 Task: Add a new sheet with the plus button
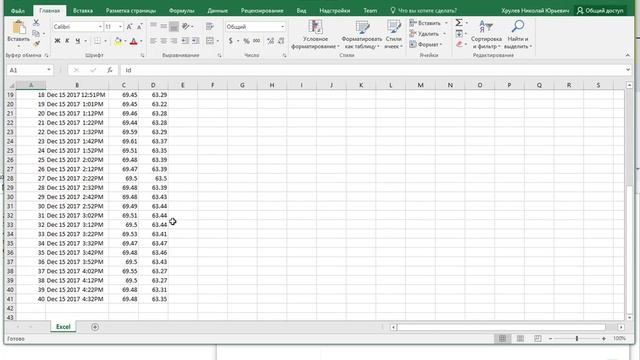[x=95, y=327]
